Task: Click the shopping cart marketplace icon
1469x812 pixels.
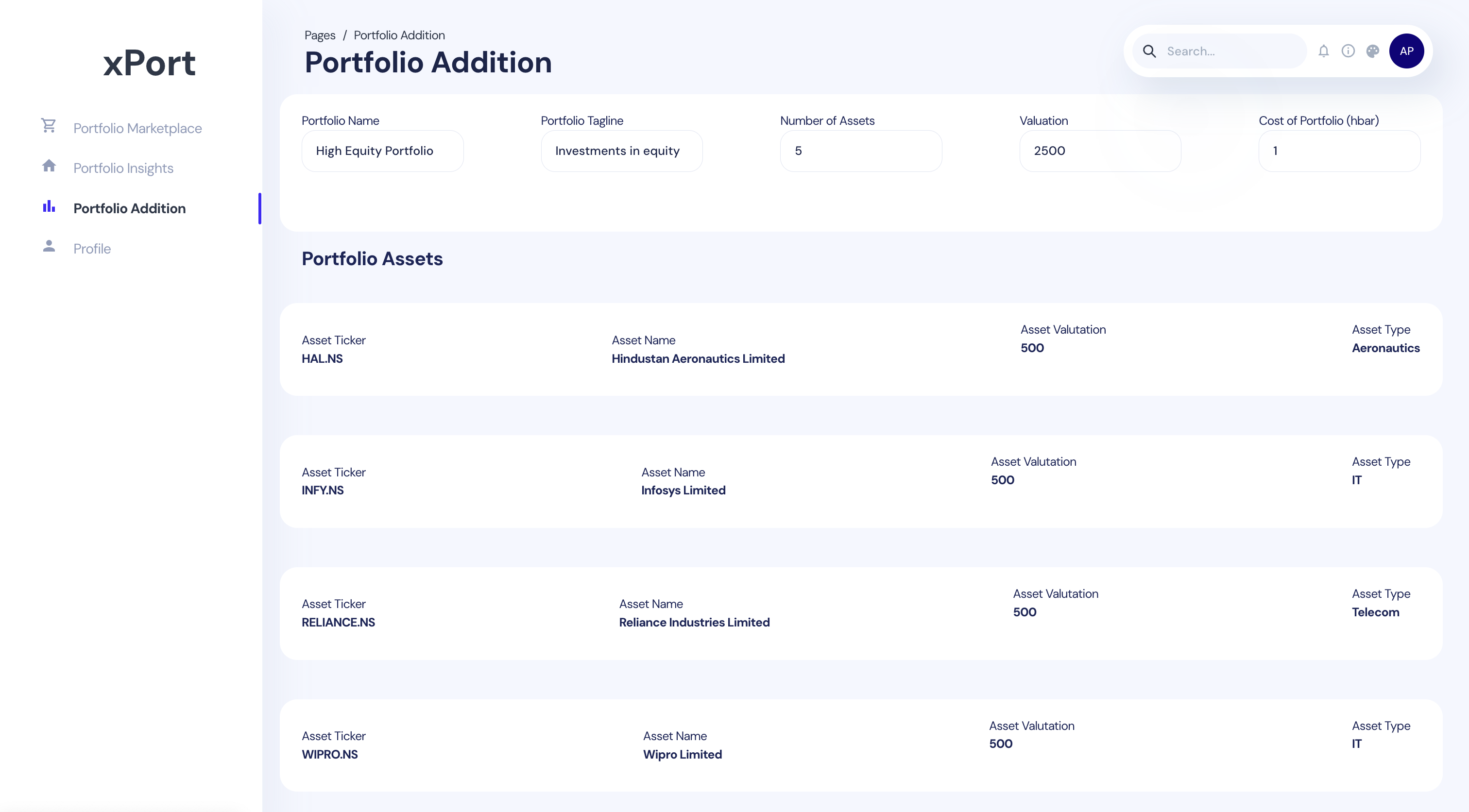Action: click(49, 125)
